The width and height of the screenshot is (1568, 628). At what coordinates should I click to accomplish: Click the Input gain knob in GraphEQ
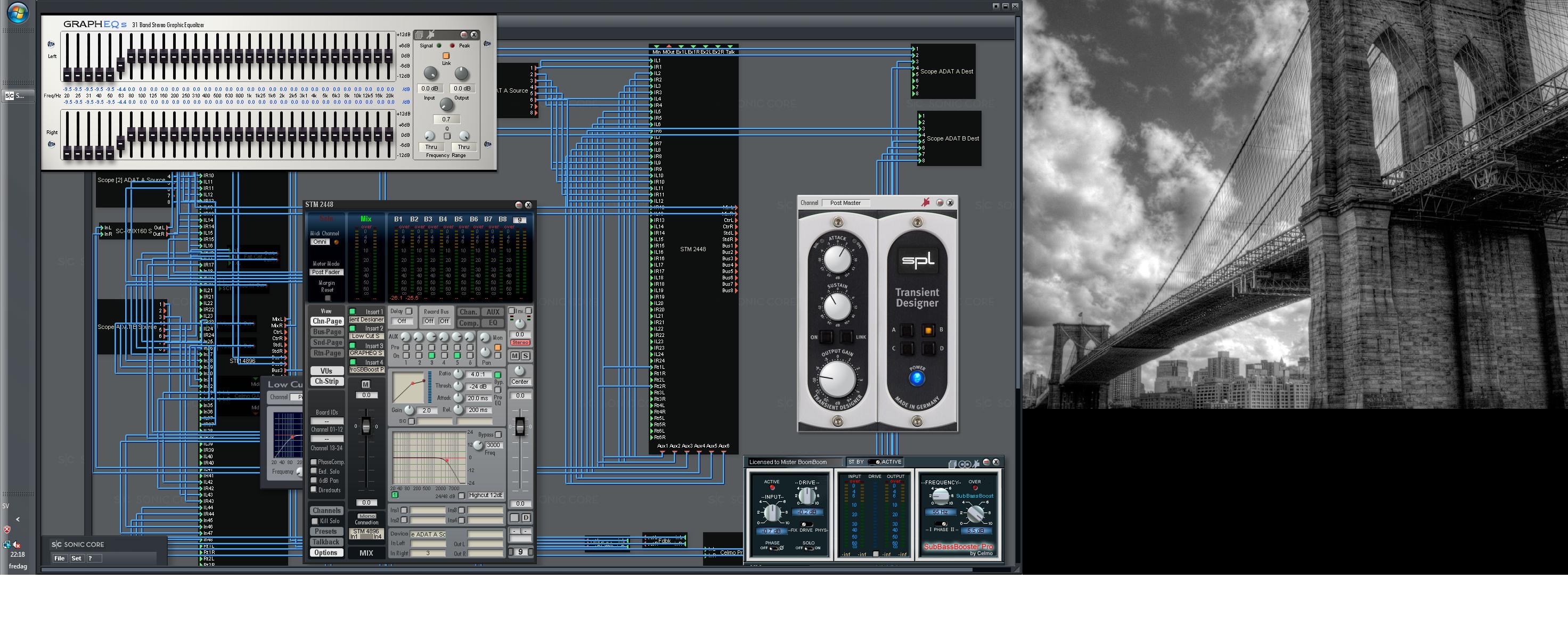(x=430, y=73)
